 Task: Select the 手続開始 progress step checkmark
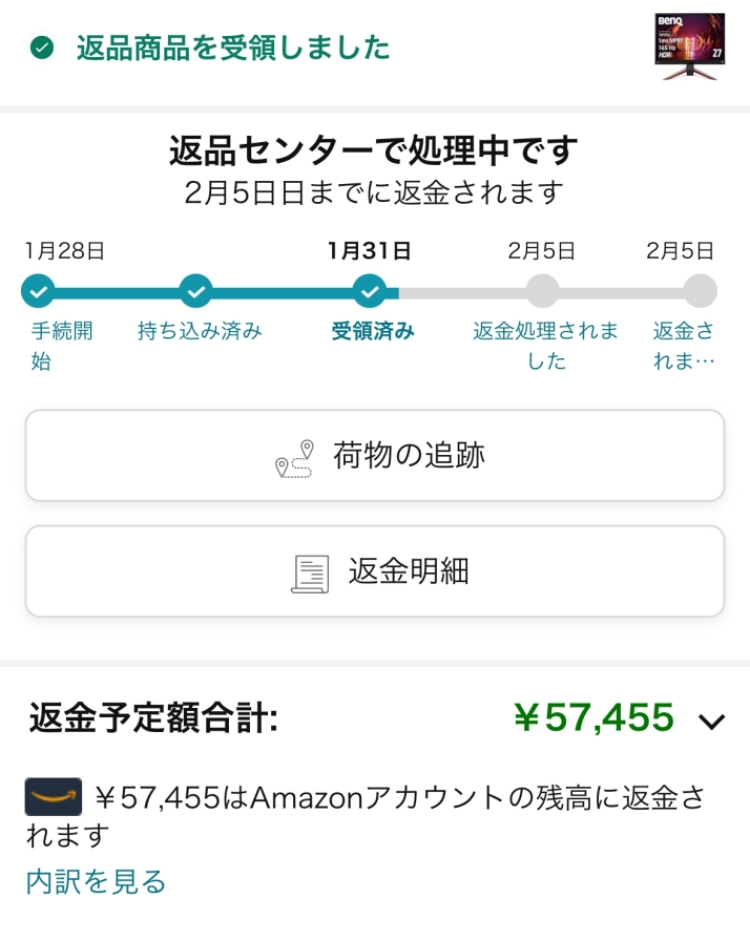point(38,291)
